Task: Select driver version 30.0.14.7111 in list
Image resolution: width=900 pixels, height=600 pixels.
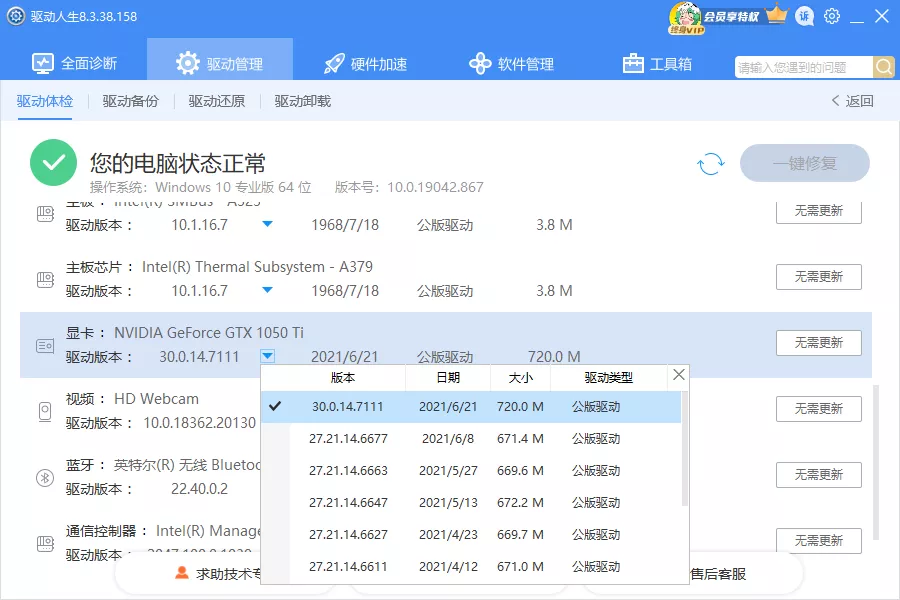Action: coord(471,407)
